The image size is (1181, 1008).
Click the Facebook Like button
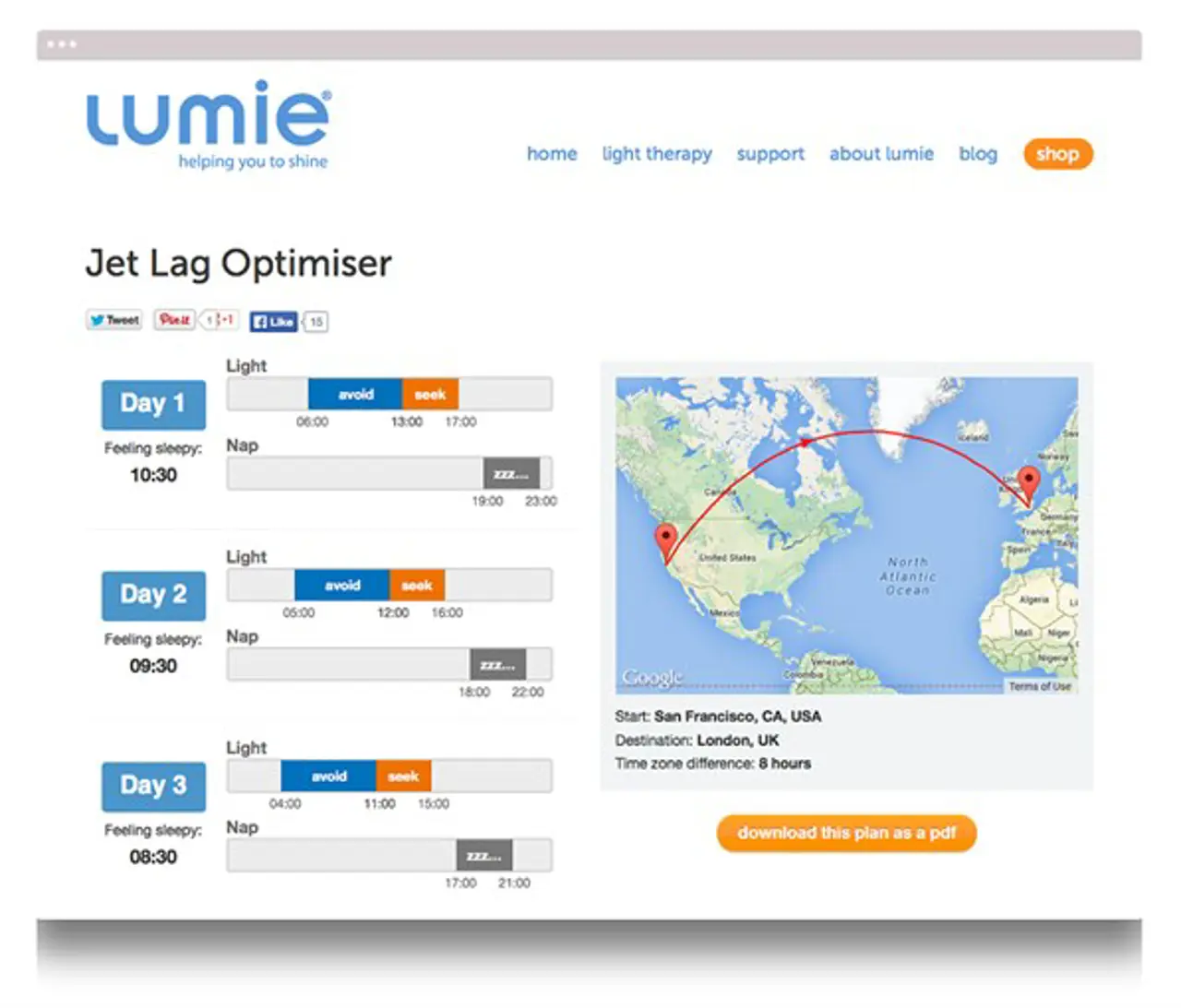coord(274,321)
